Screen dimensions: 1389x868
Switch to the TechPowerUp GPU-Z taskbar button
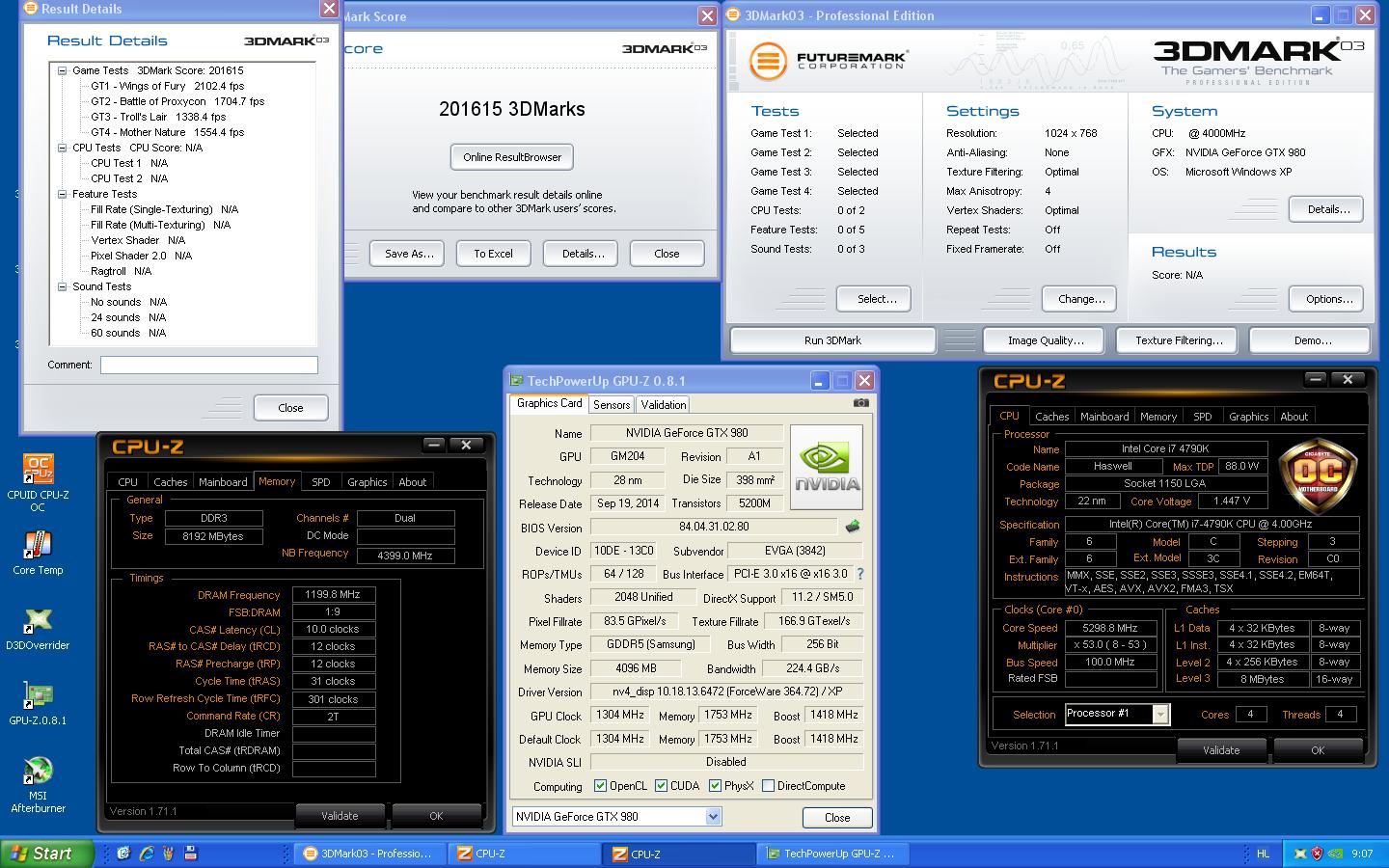[833, 854]
